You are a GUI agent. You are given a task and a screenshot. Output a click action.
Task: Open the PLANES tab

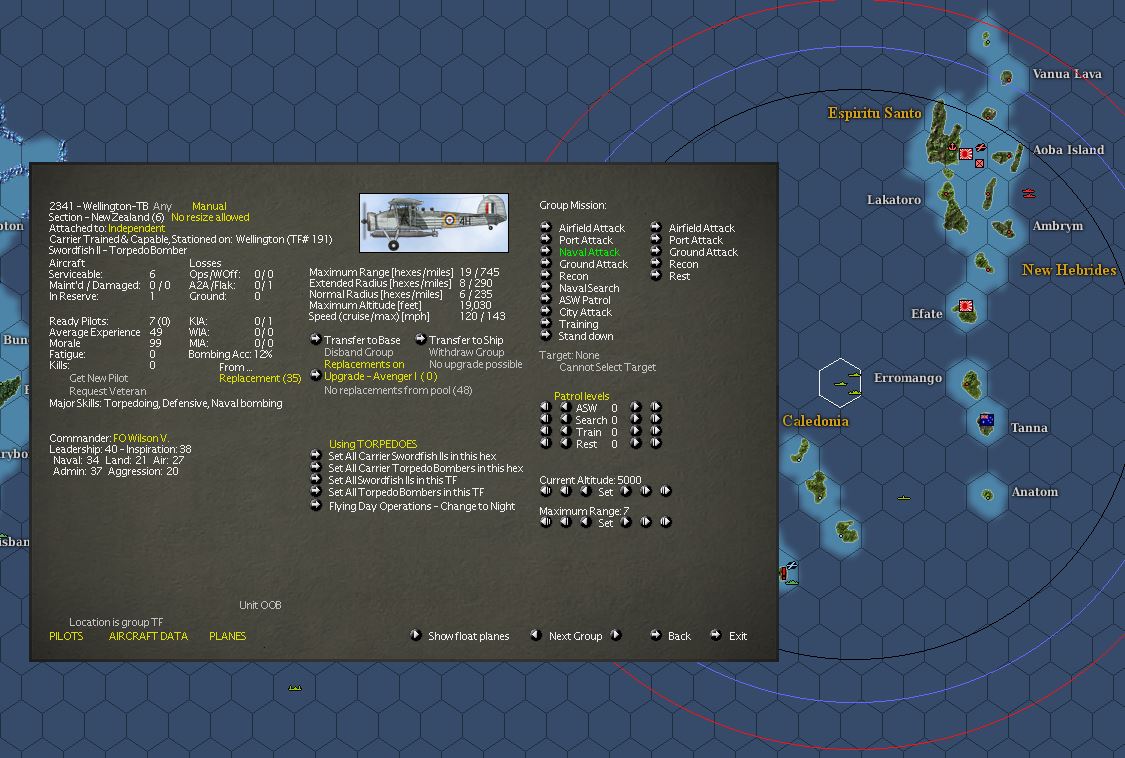click(227, 636)
